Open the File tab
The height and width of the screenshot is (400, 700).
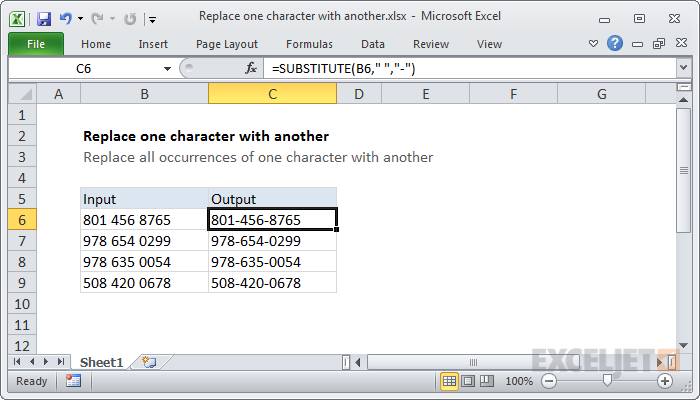pos(36,44)
